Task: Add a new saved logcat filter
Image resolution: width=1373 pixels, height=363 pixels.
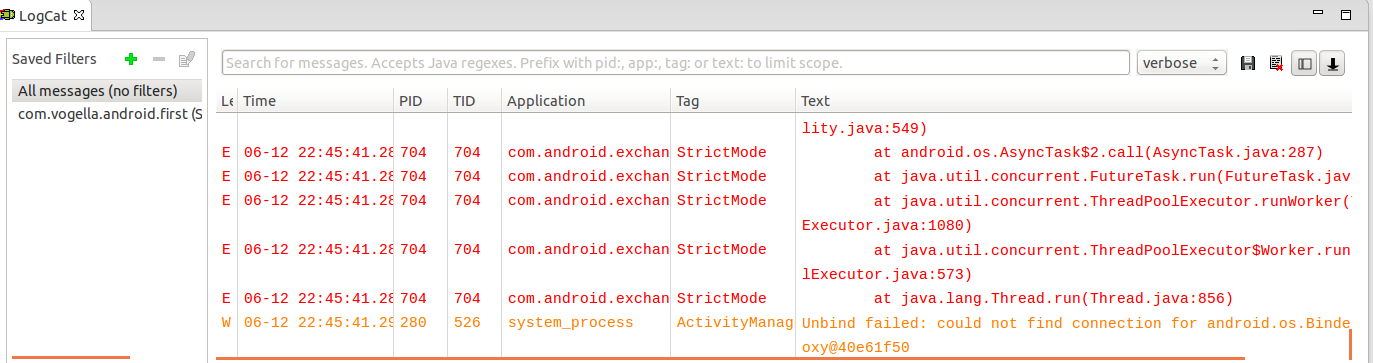Action: coord(130,60)
